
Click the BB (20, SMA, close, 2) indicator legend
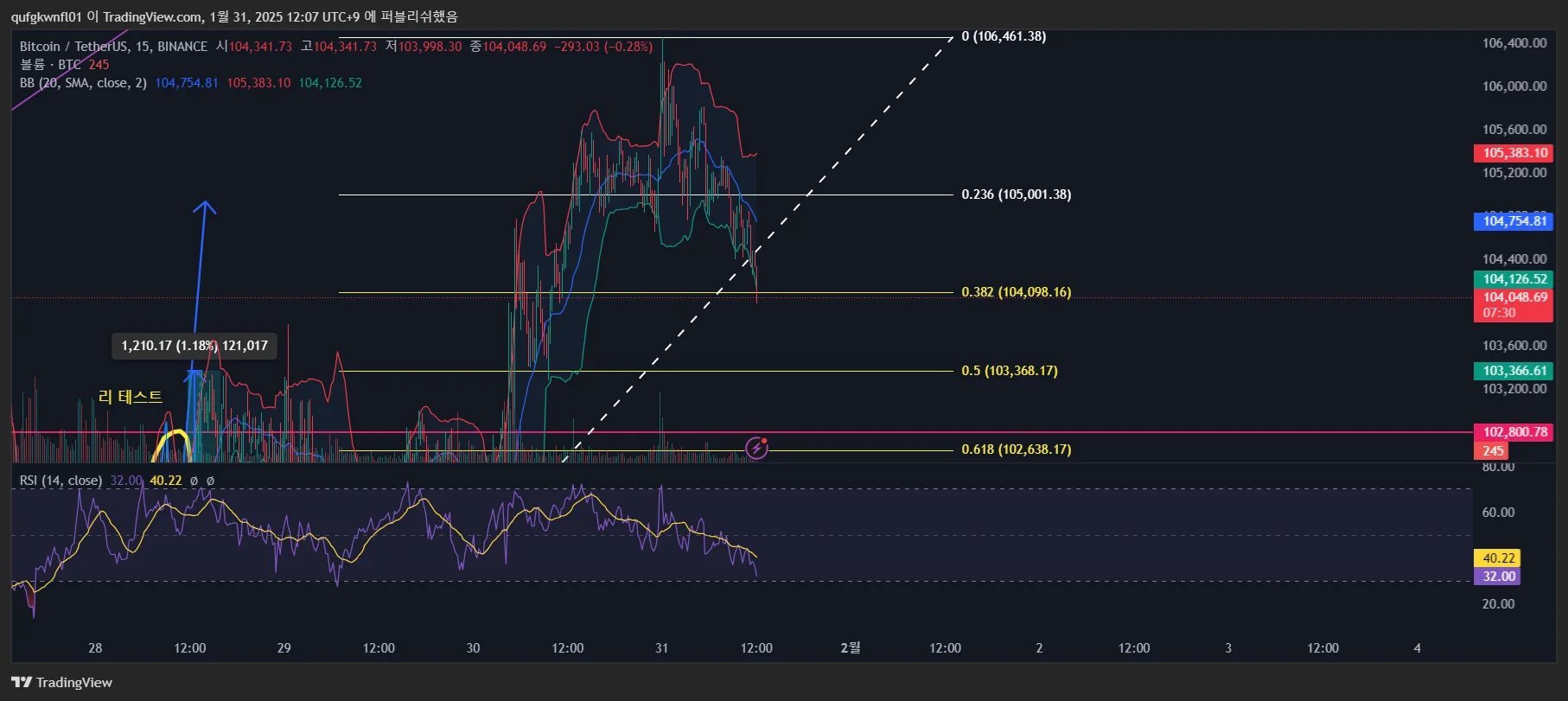point(83,83)
